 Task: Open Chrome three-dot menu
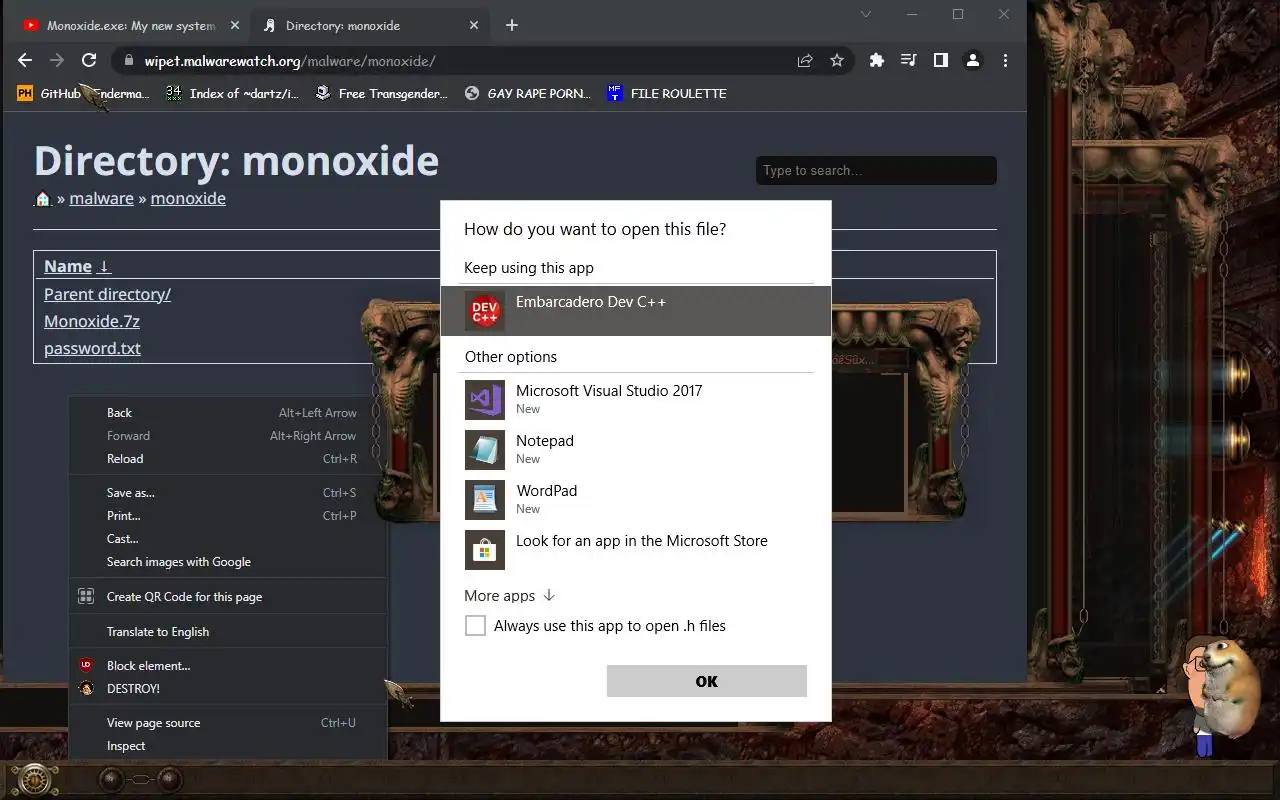(x=1005, y=61)
